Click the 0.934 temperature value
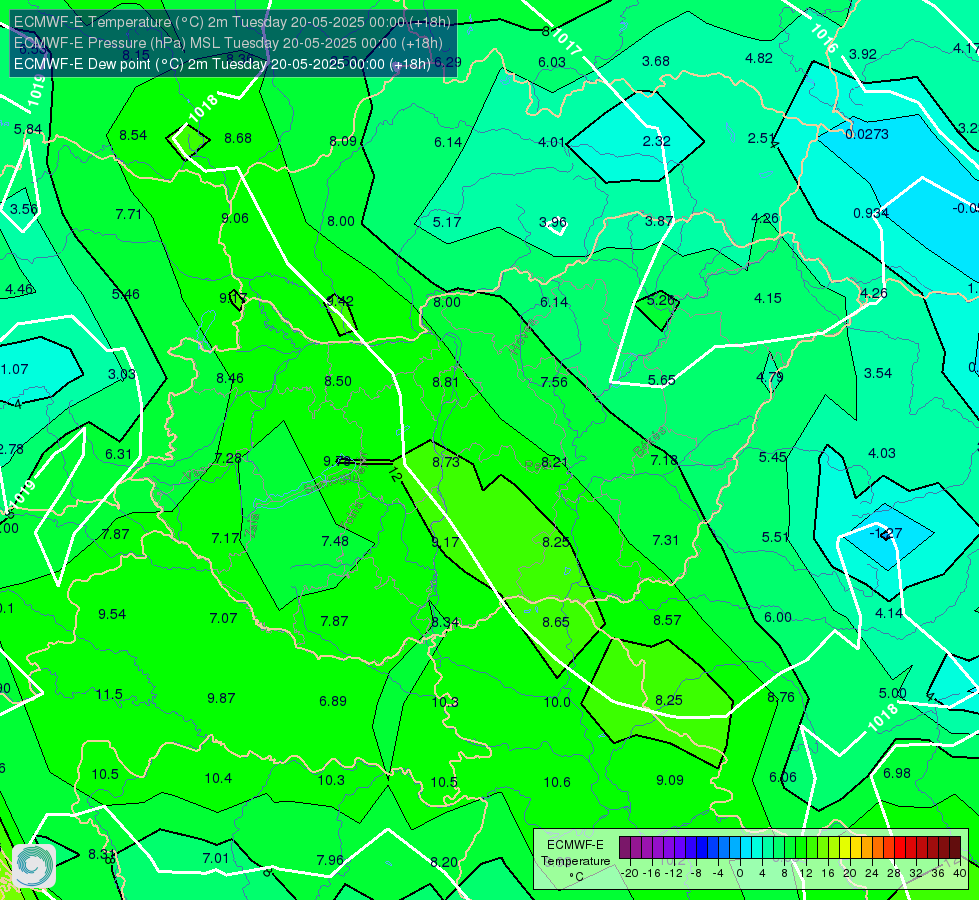979x900 pixels. (x=871, y=213)
